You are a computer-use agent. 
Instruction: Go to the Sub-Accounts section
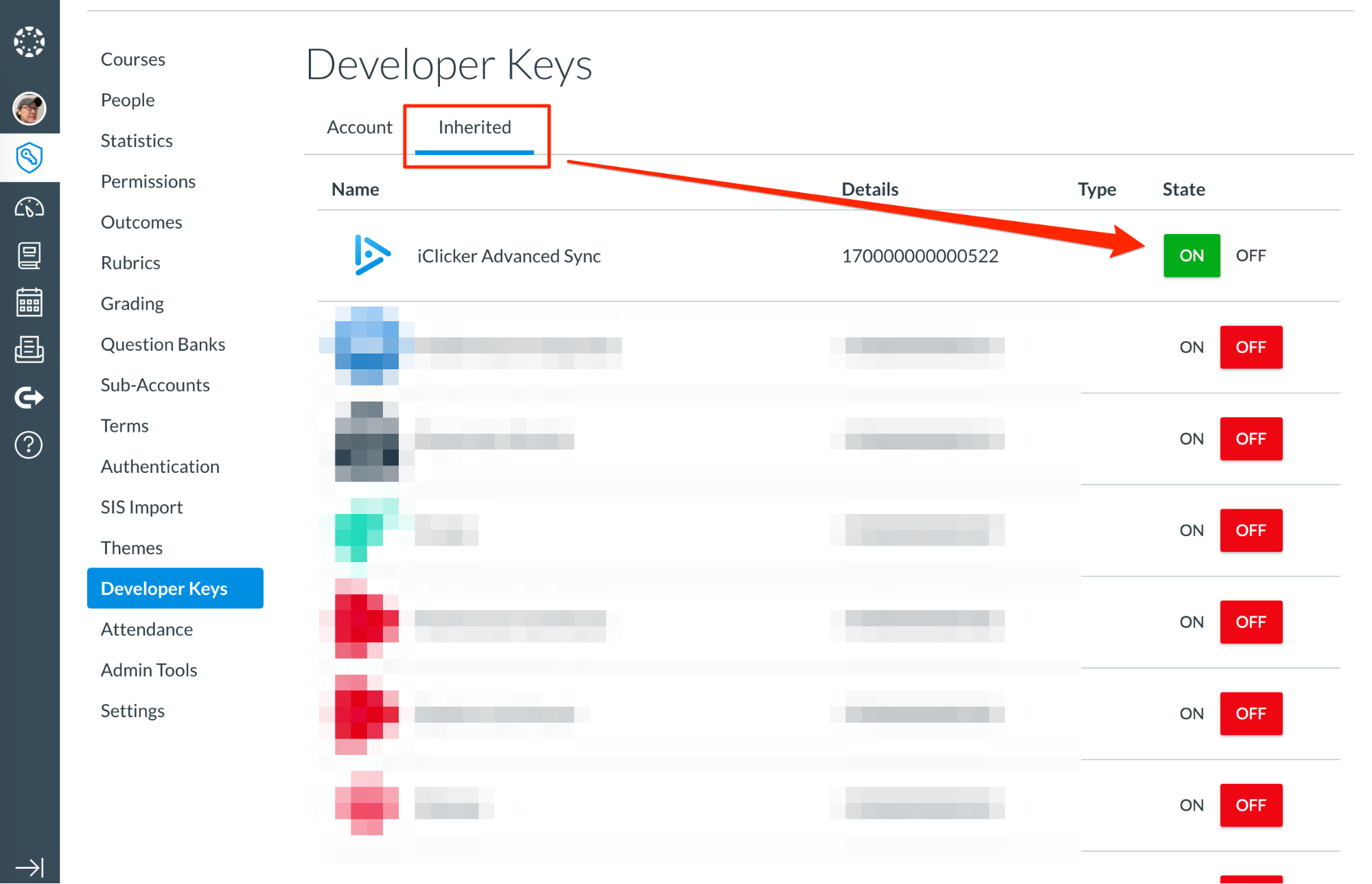155,384
